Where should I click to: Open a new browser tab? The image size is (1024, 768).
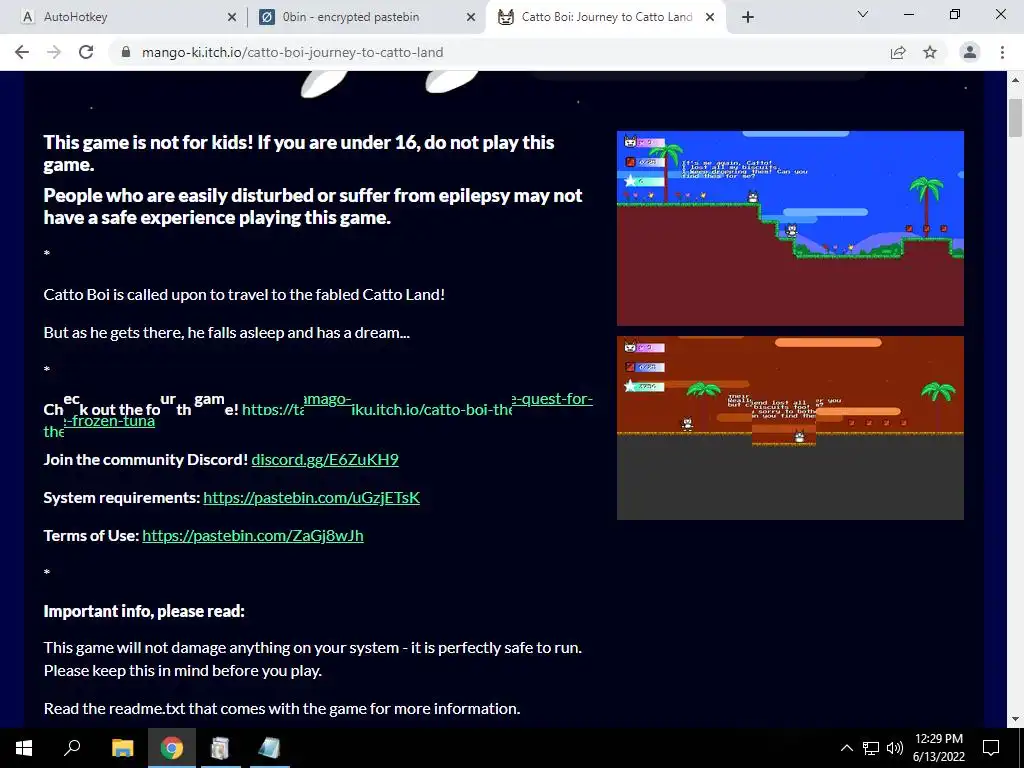pyautogui.click(x=748, y=17)
